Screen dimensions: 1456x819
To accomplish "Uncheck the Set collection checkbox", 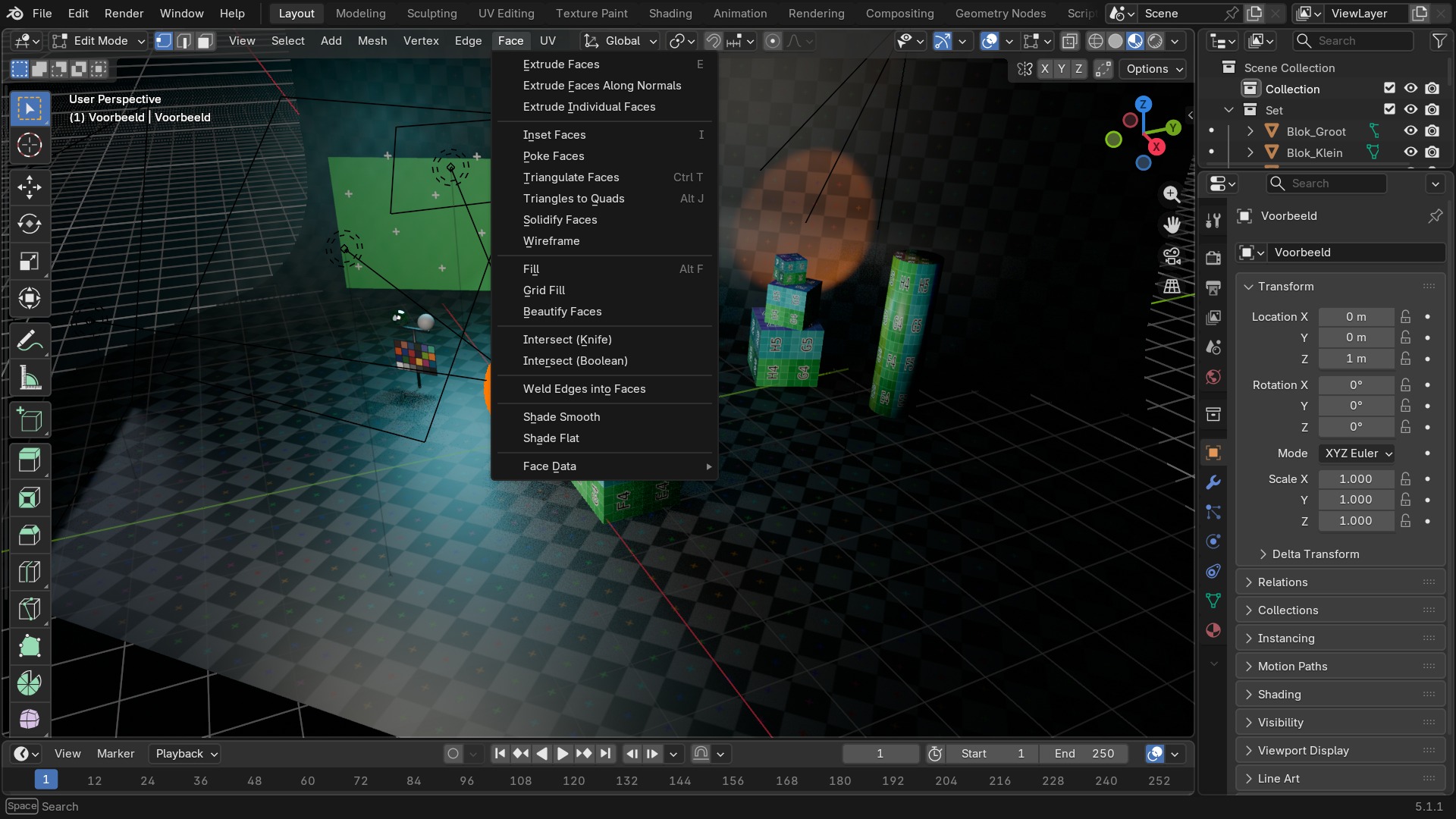I will (x=1389, y=110).
